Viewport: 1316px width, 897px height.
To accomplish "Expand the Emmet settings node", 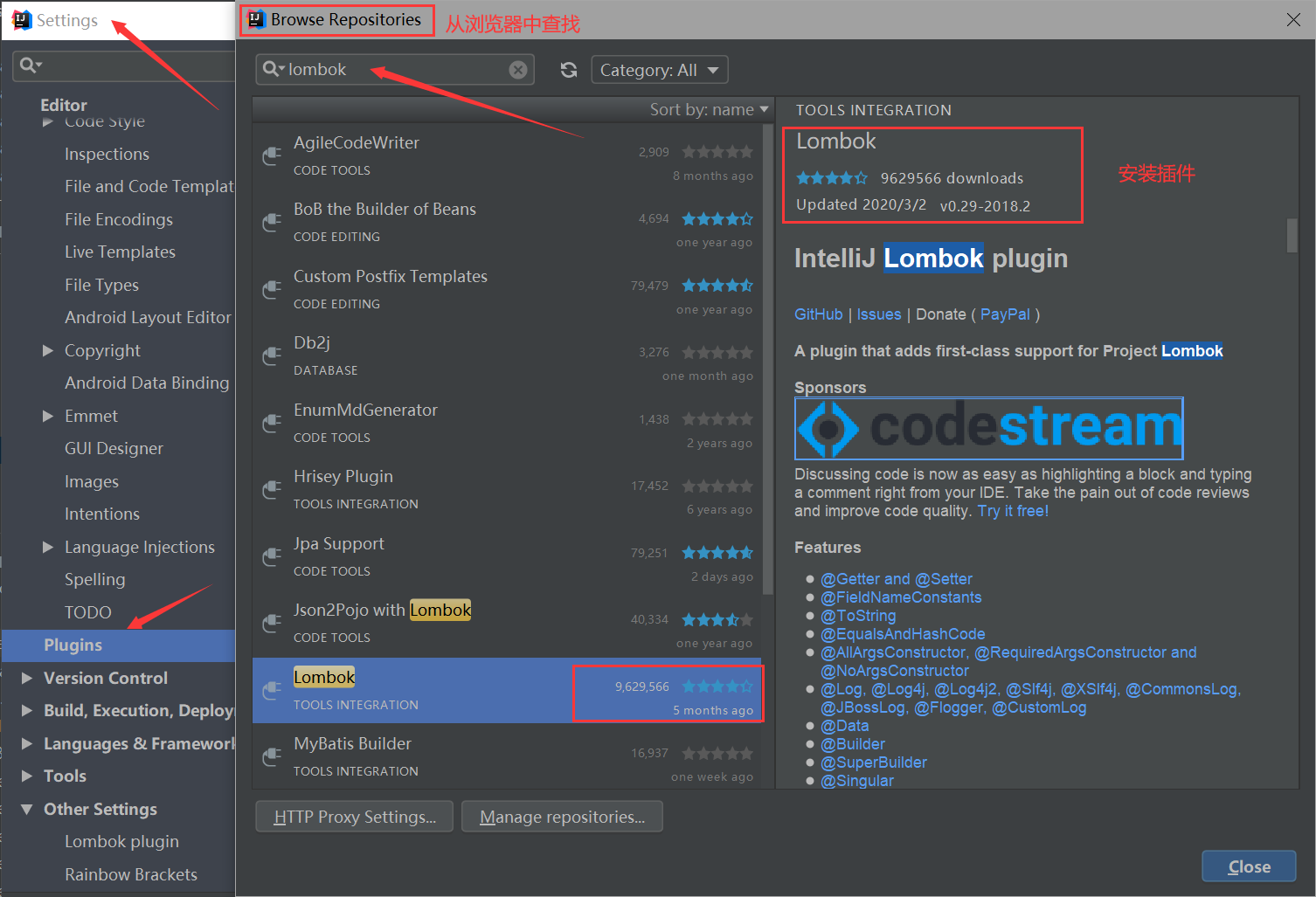I will [48, 416].
